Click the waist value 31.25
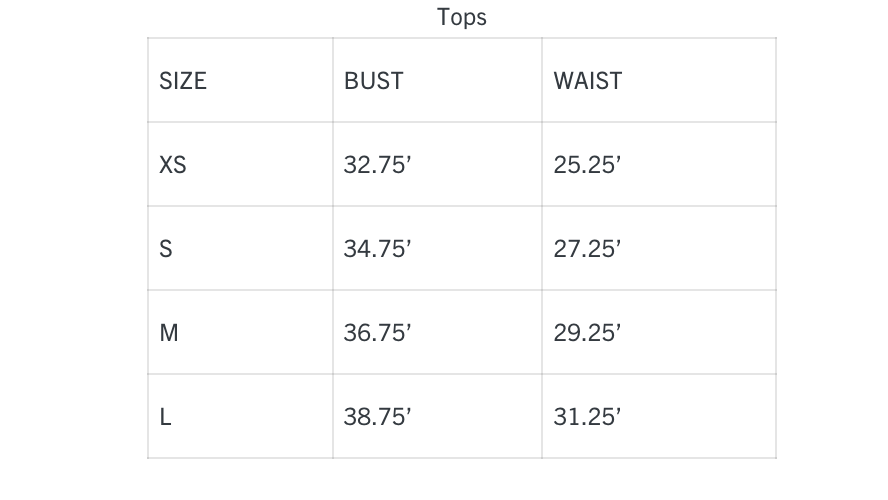Screen dimensions: 888x500 point(587,417)
